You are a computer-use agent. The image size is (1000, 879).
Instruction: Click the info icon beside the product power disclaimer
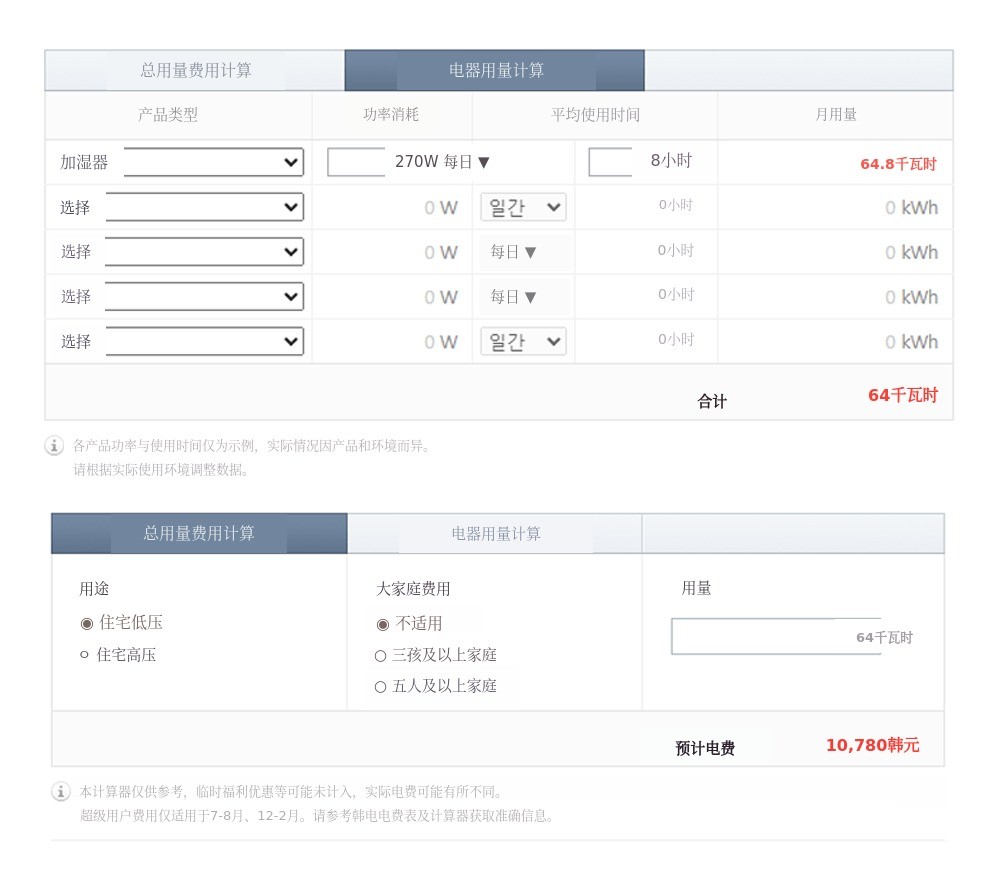[x=54, y=446]
